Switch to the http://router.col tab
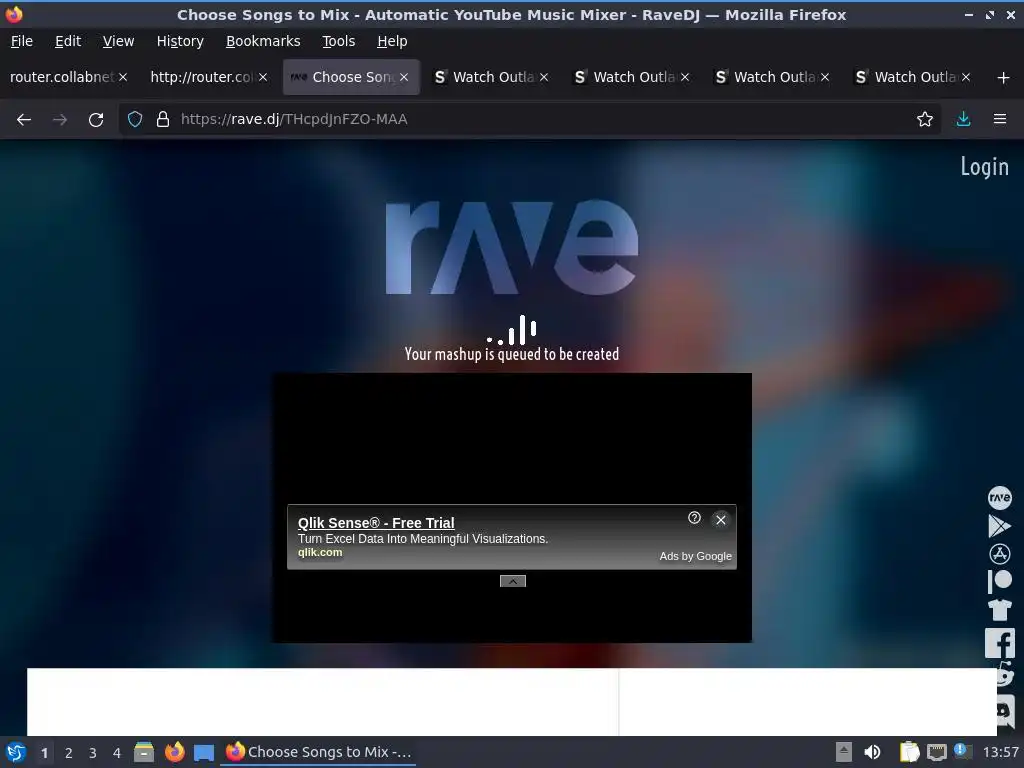 [x=201, y=77]
